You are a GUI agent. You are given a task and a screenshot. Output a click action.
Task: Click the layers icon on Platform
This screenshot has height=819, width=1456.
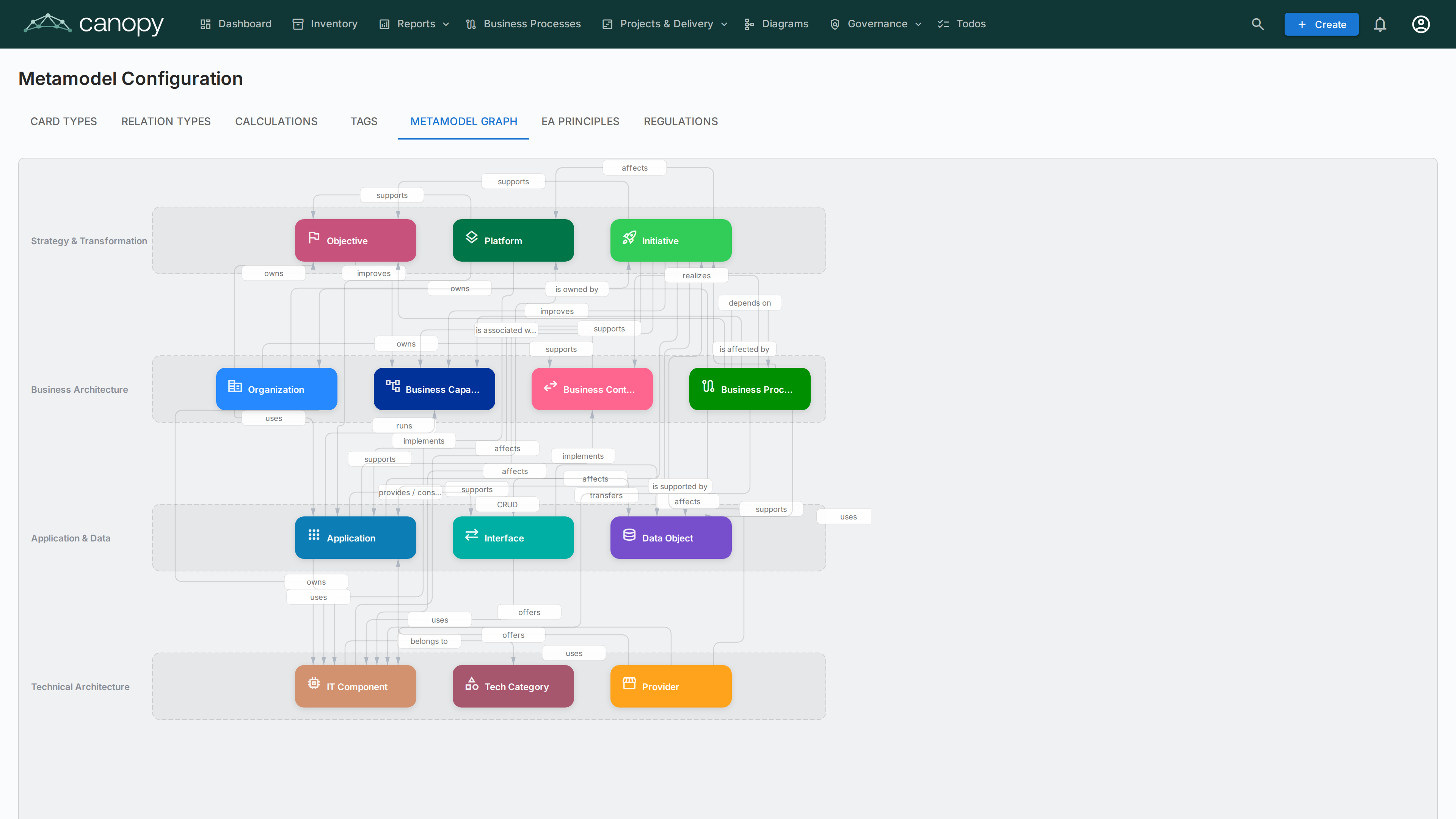click(x=472, y=237)
